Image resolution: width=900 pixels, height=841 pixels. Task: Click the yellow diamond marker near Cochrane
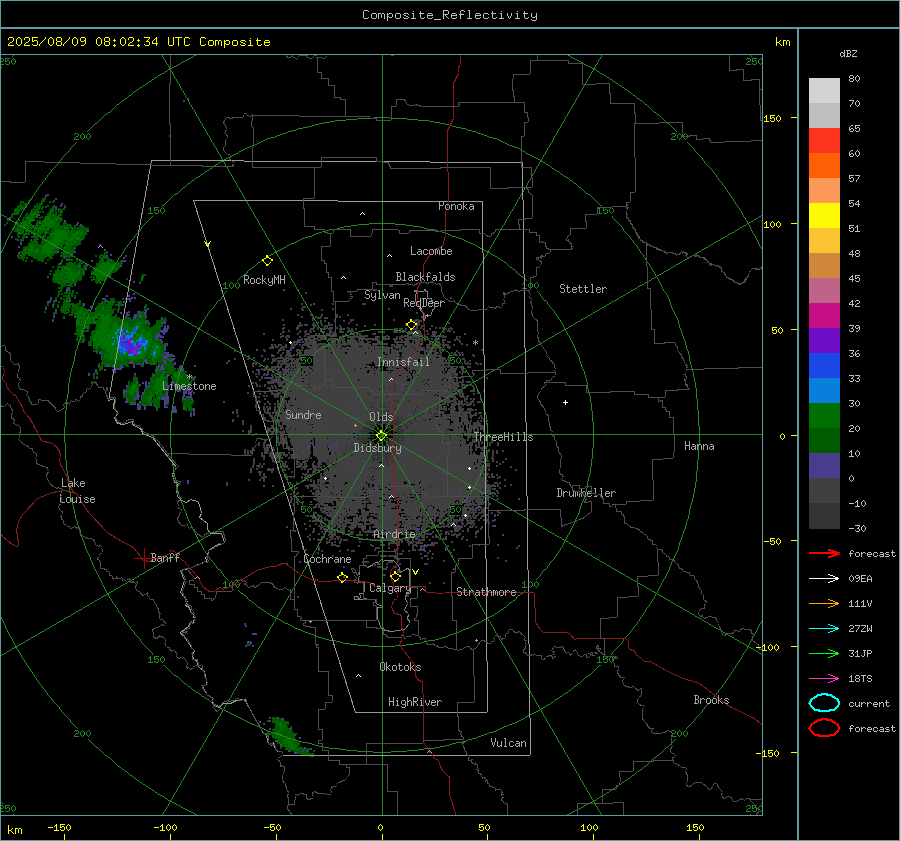pyautogui.click(x=342, y=577)
